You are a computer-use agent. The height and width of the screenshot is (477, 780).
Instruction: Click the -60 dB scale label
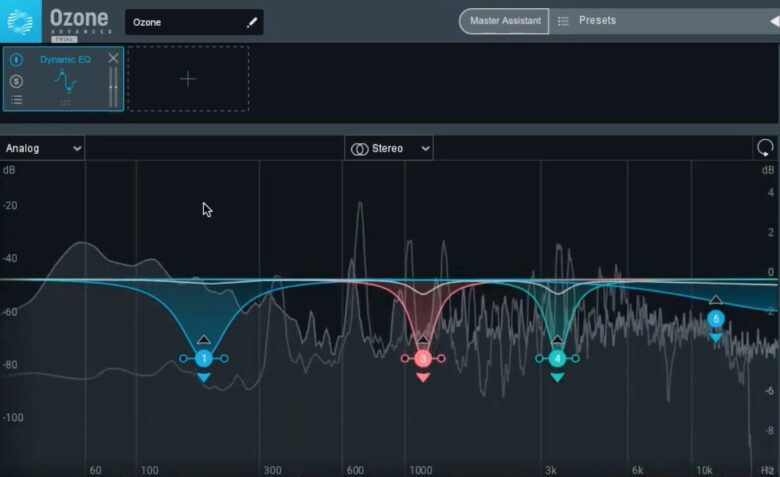[x=10, y=312]
